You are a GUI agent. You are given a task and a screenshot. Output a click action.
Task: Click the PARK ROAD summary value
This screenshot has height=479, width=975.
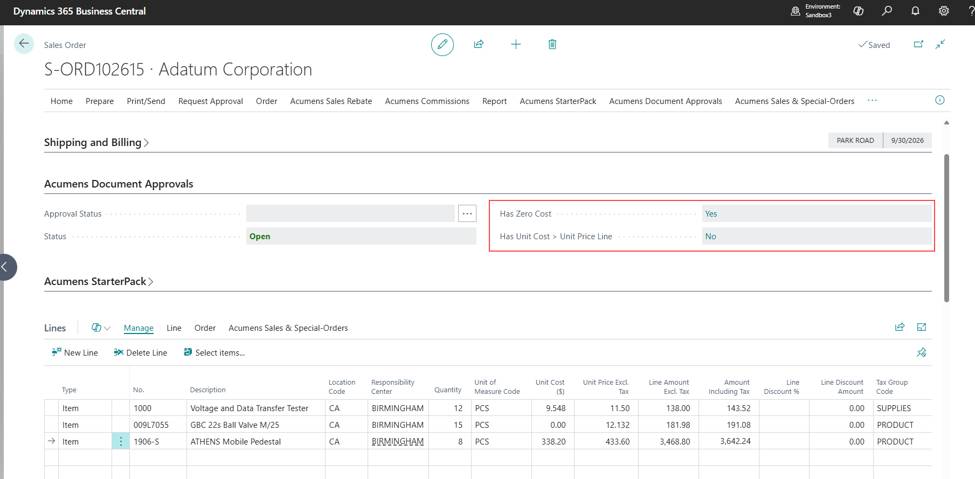pos(855,141)
